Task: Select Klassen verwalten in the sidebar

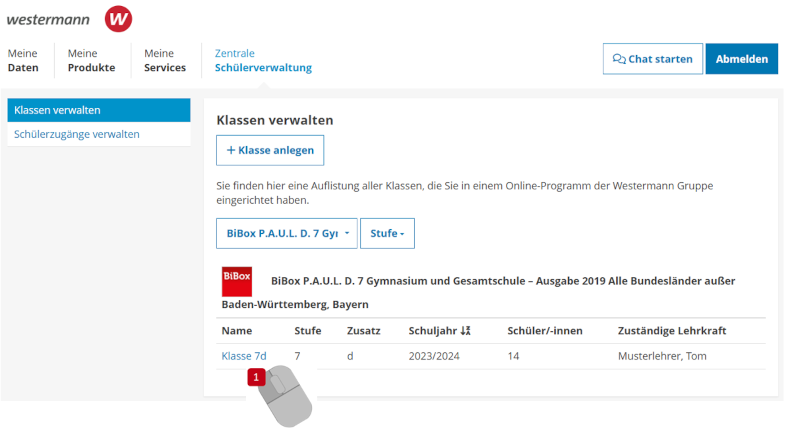Action: click(99, 110)
